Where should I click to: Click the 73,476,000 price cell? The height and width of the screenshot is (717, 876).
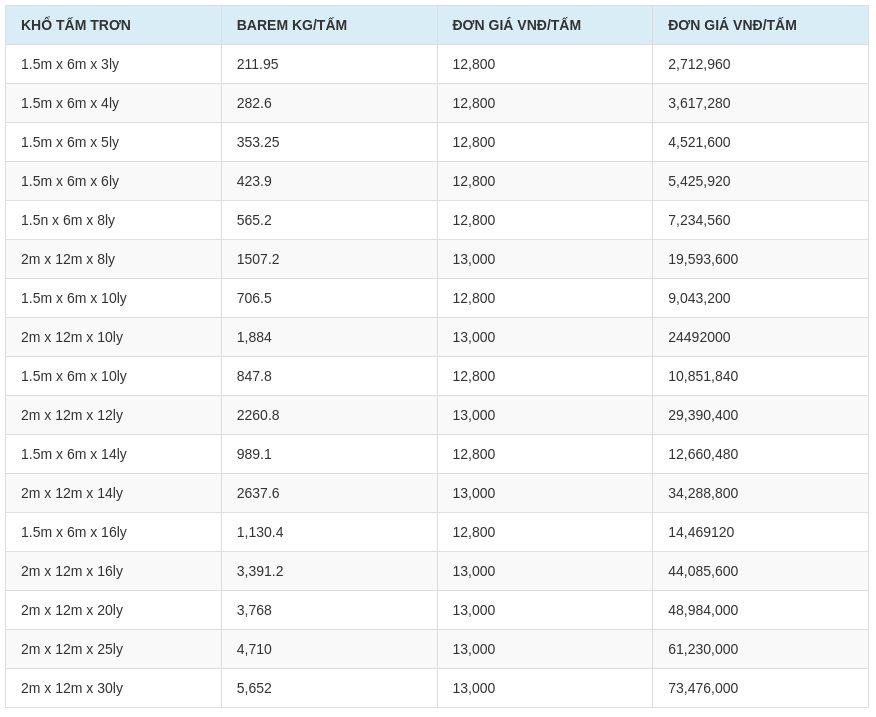click(703, 688)
